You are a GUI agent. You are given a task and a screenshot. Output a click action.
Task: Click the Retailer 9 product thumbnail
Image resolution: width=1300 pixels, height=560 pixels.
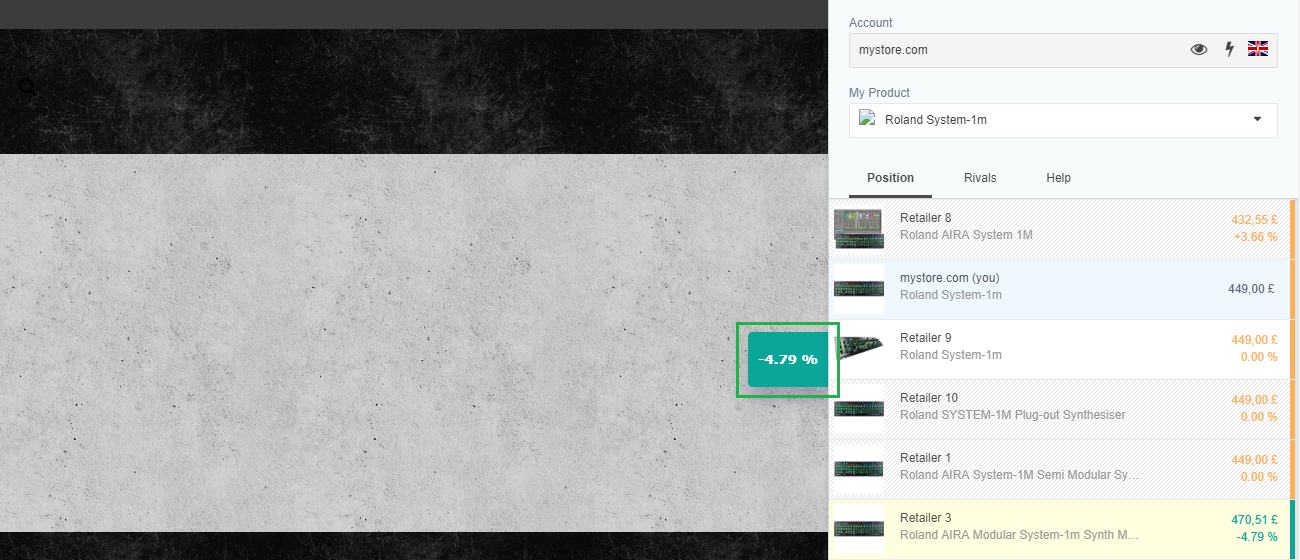click(x=859, y=348)
